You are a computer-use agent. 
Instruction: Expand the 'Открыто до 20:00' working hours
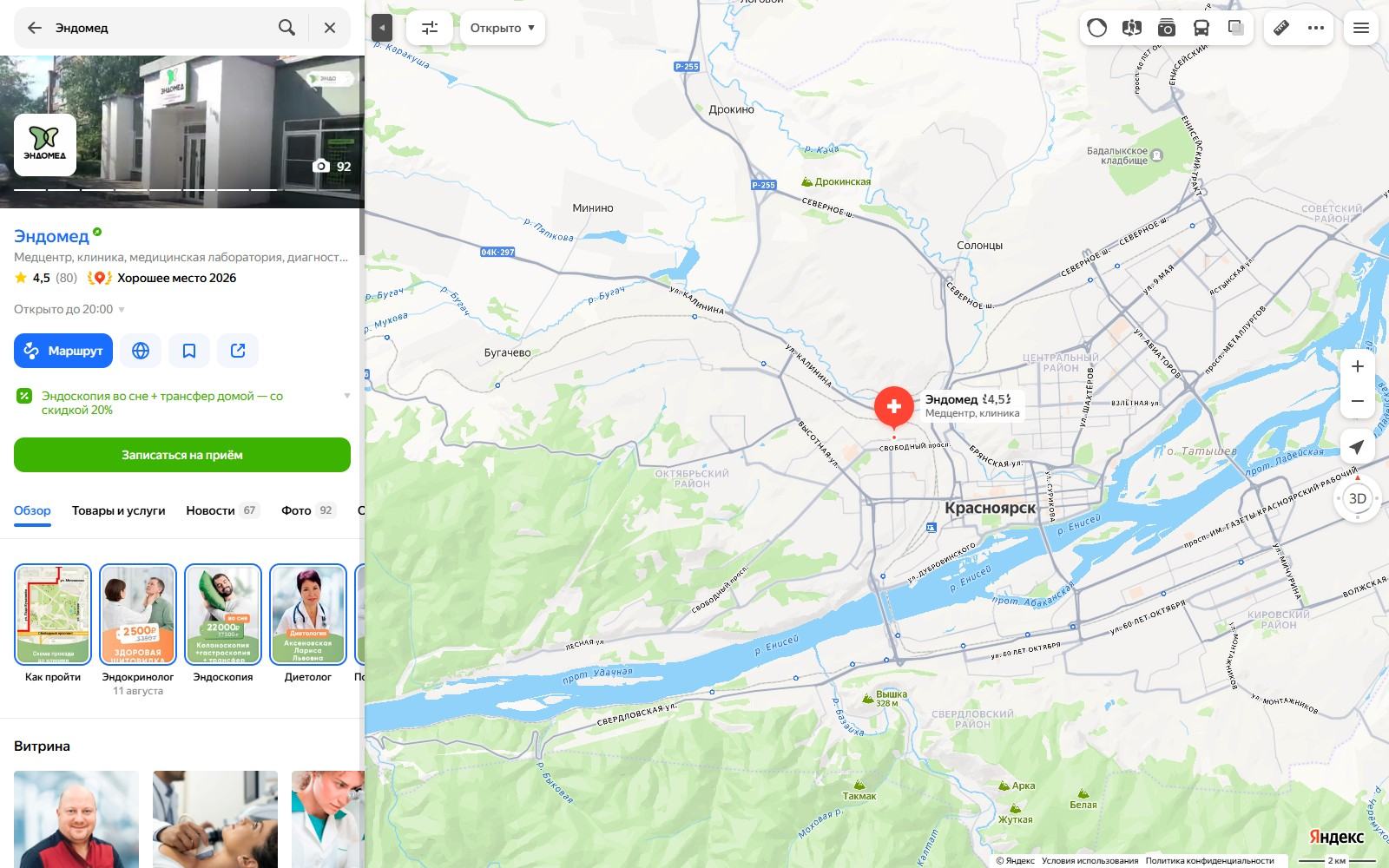click(69, 309)
